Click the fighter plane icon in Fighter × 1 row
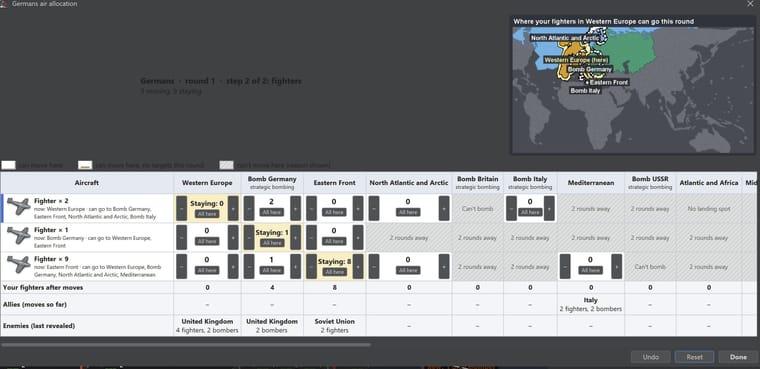The height and width of the screenshot is (369, 760). [19, 236]
